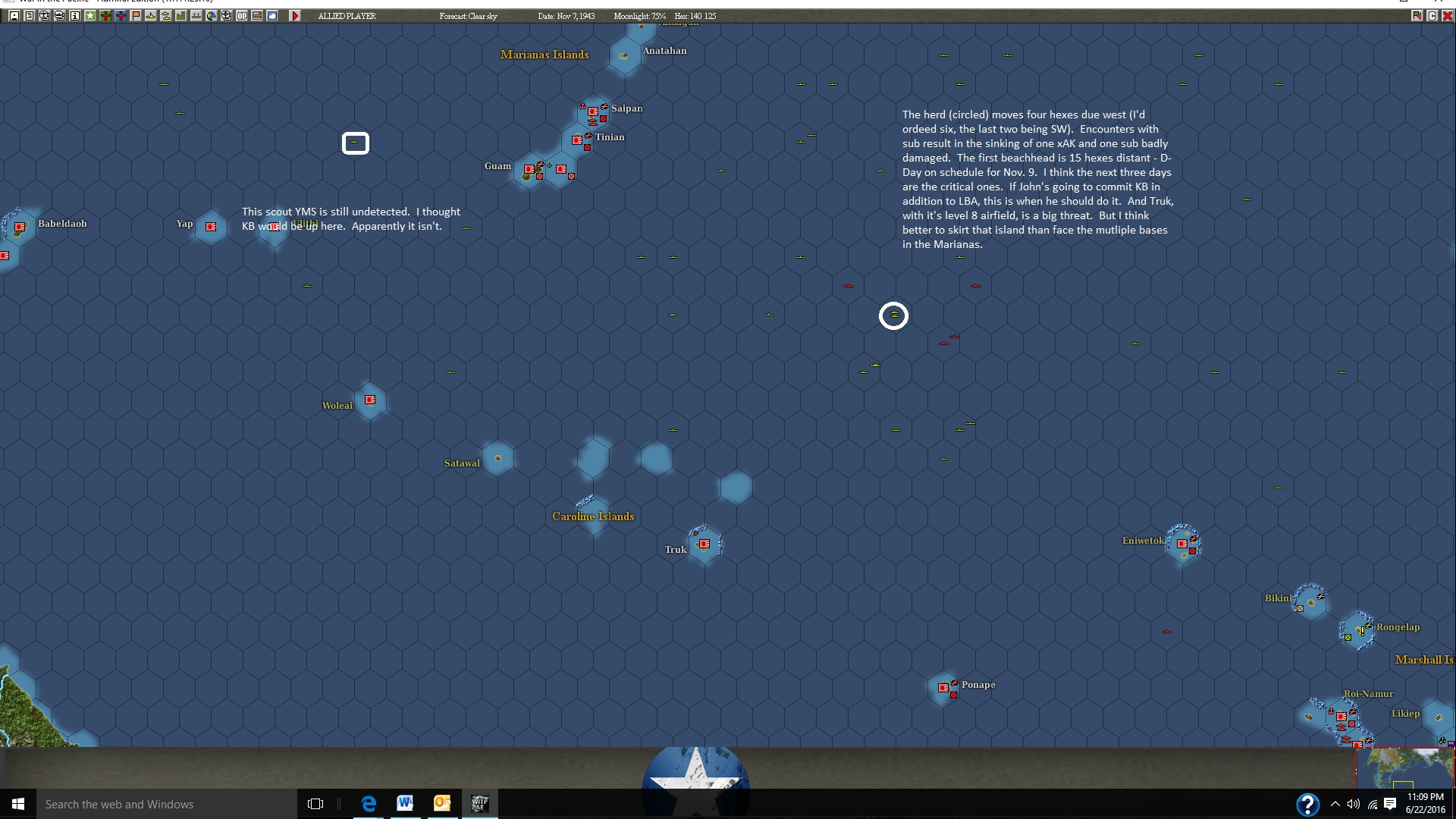Open the red aircraft on green icon

[105, 16]
